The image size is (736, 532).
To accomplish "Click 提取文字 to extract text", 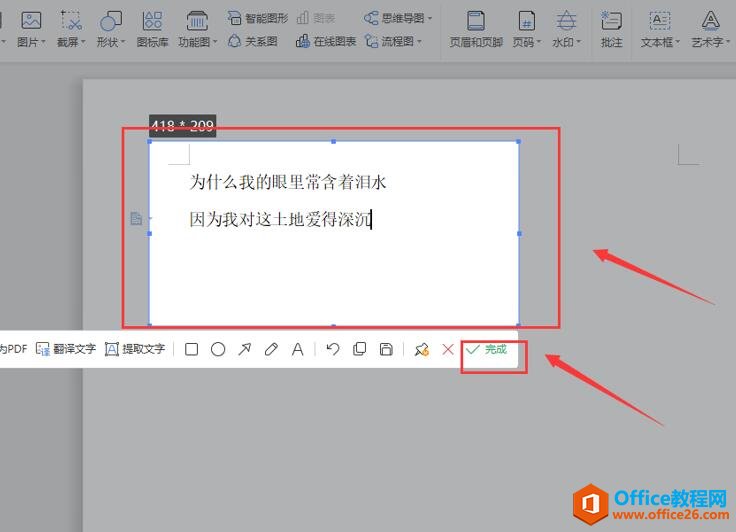I will (x=135, y=349).
